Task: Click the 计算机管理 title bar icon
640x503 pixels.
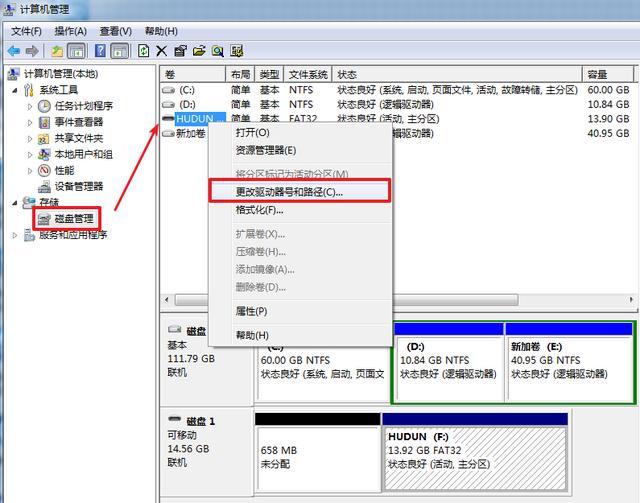Action: (x=9, y=9)
